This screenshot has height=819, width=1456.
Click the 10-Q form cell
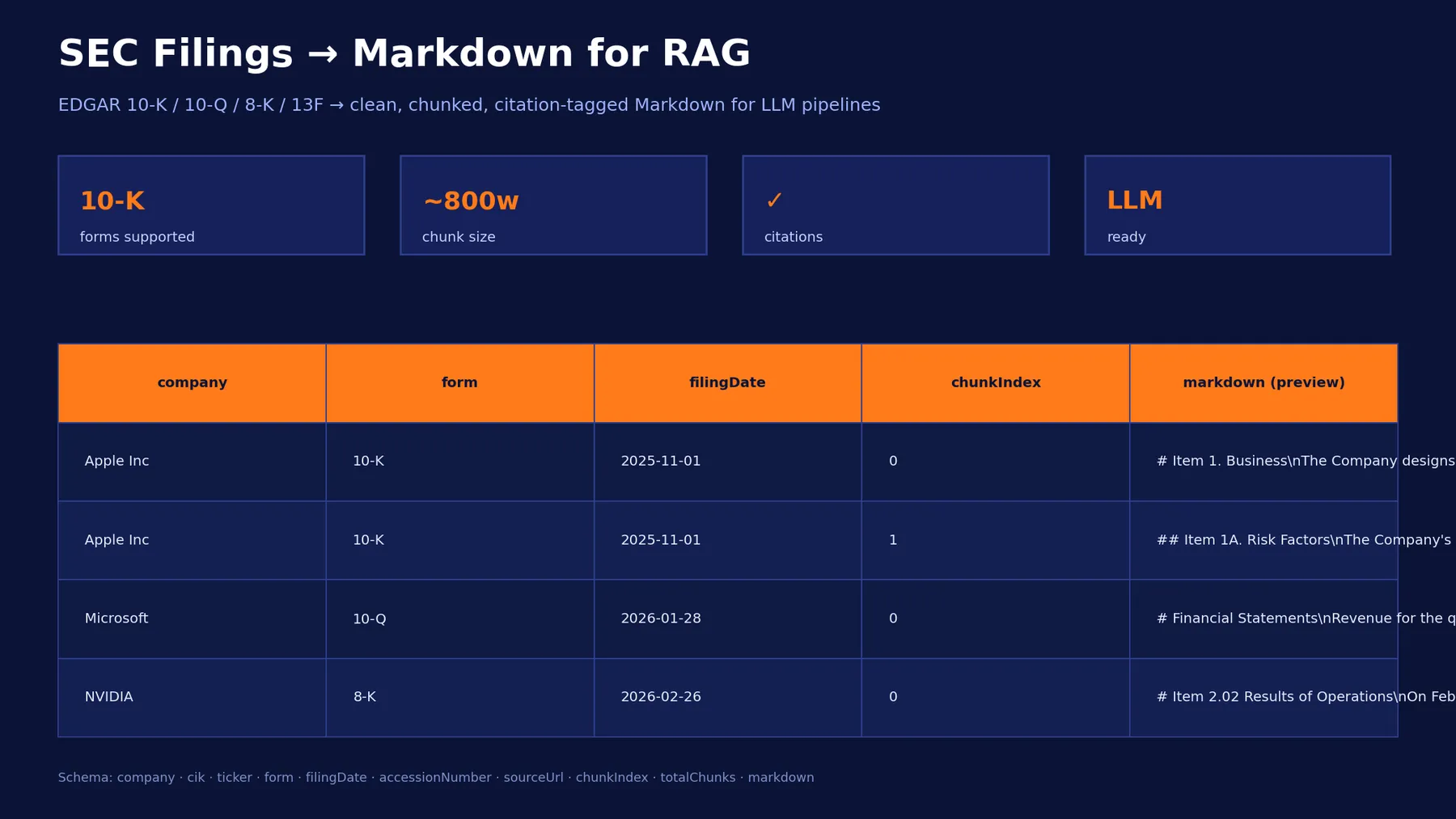(459, 618)
